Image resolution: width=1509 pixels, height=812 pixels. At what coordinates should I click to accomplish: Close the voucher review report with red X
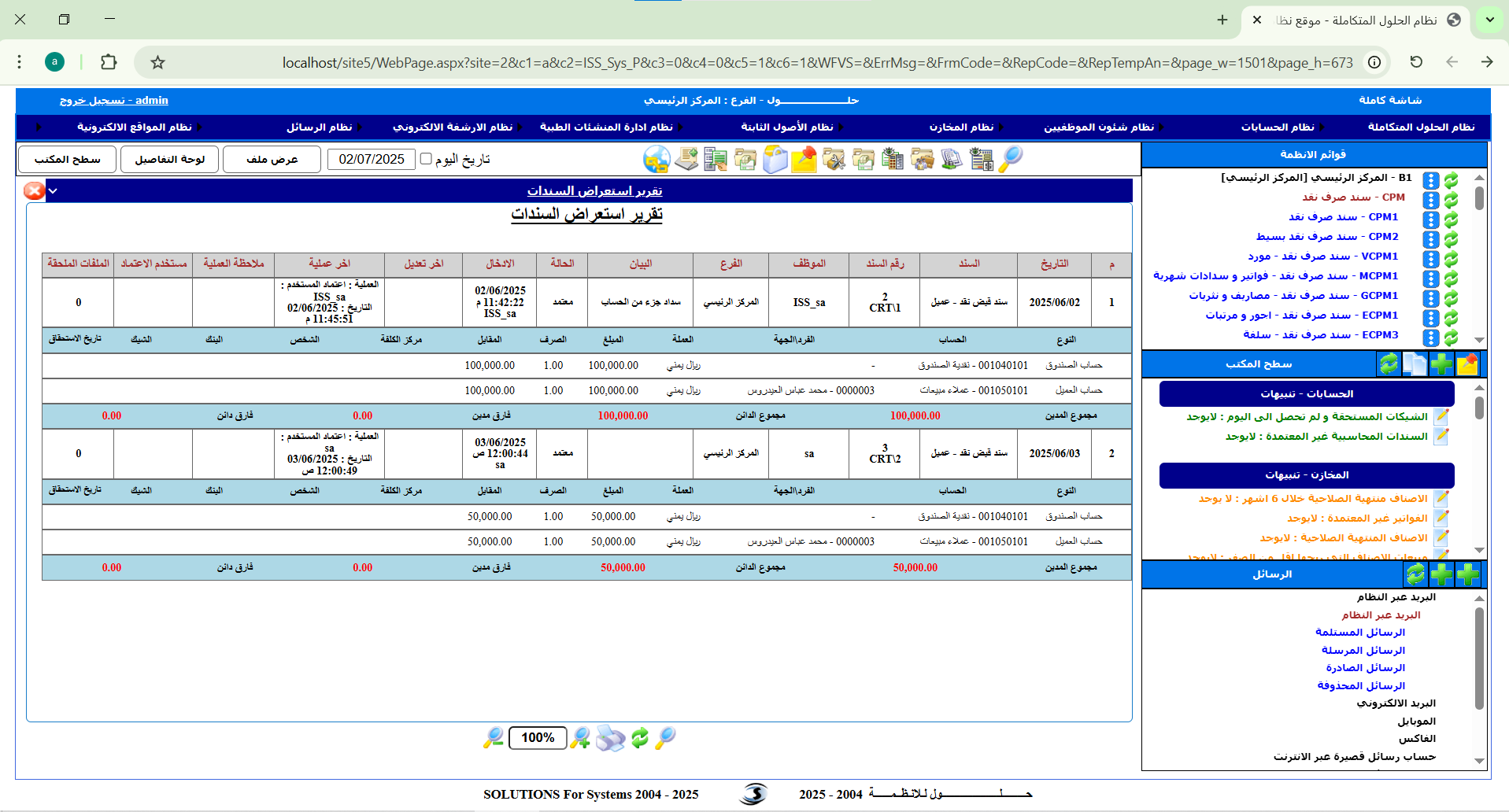tap(34, 190)
